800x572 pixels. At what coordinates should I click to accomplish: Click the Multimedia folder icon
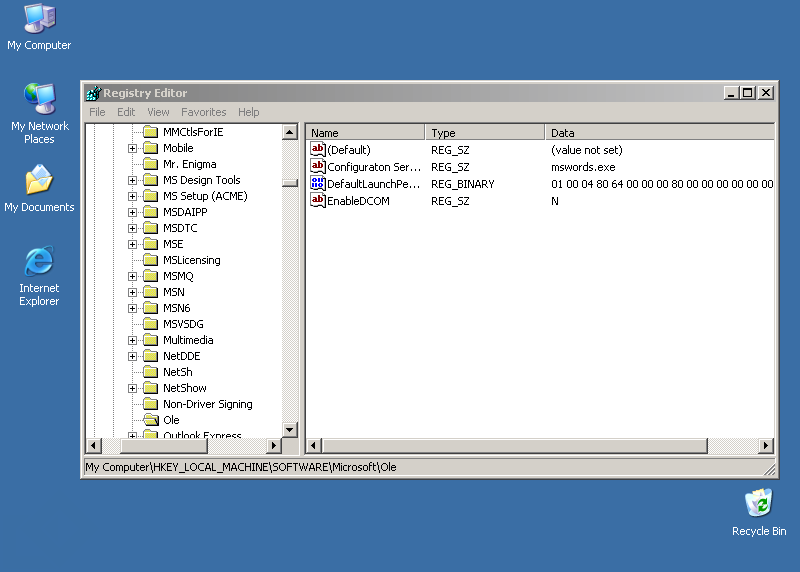coord(151,340)
